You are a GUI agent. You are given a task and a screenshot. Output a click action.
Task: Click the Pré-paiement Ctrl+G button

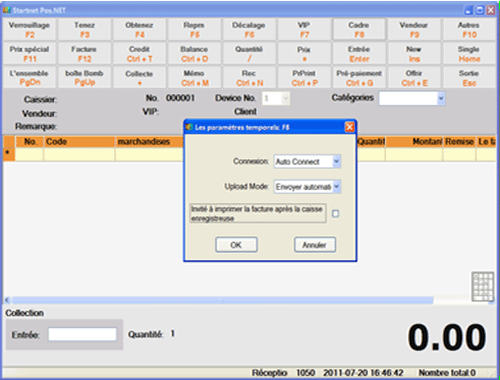pyautogui.click(x=359, y=78)
